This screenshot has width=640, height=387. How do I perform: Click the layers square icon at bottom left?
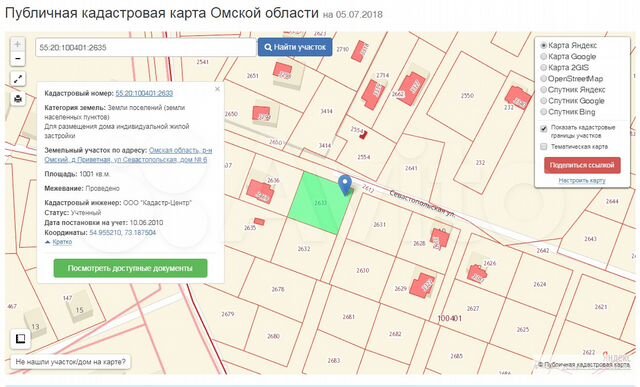20,338
